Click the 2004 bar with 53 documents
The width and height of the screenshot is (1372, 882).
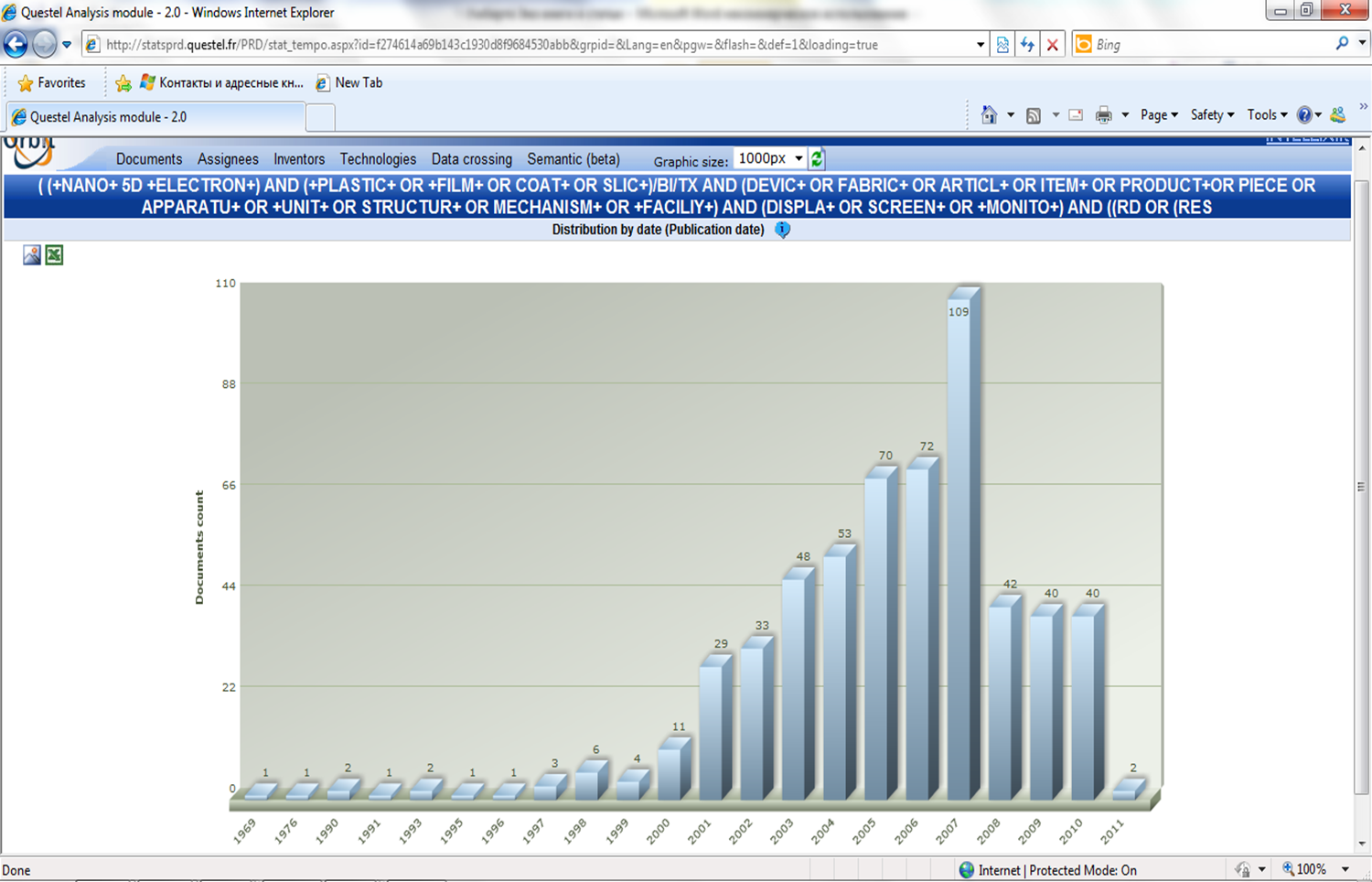coord(840,673)
